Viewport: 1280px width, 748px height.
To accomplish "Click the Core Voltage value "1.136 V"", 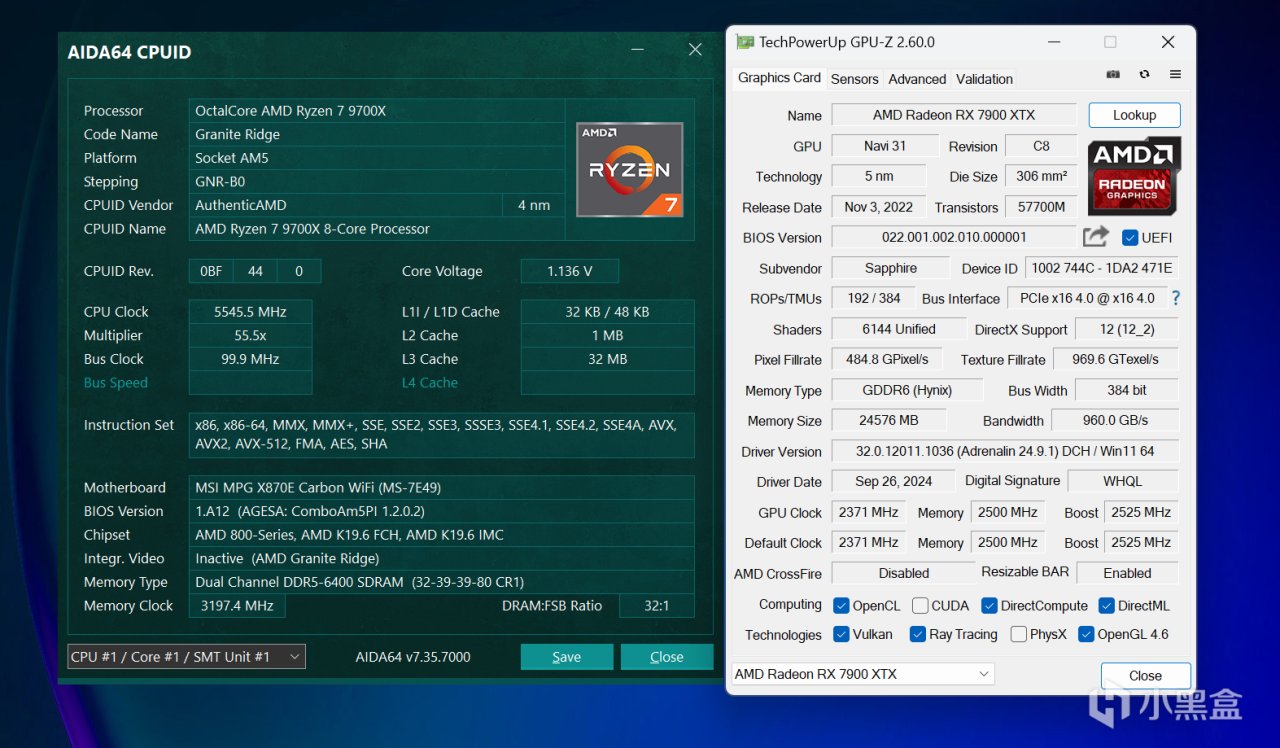I will (x=570, y=271).
